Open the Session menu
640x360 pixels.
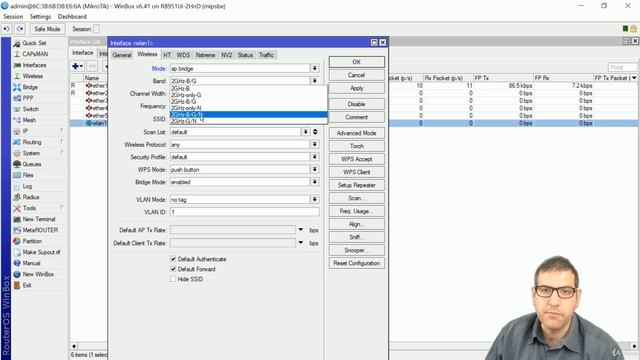13,17
